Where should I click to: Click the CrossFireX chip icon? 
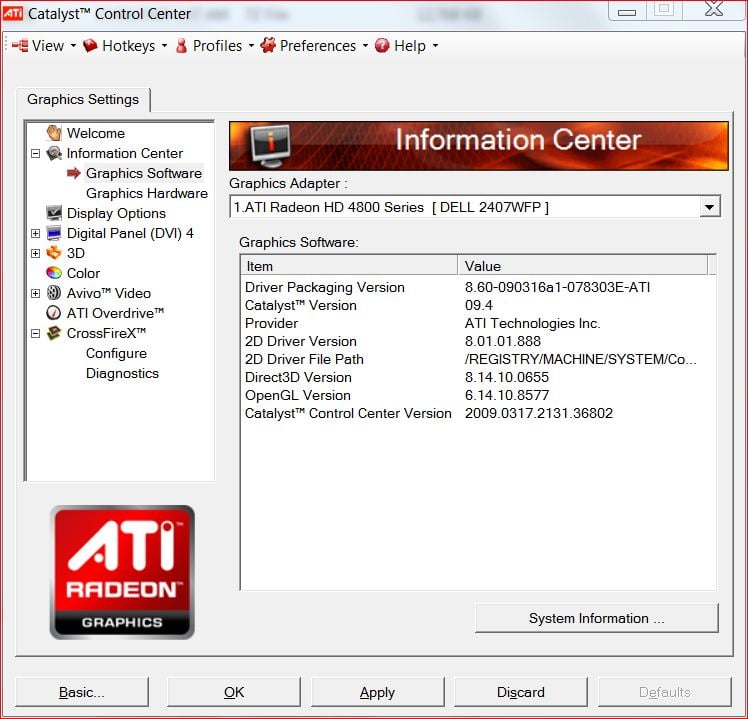click(54, 333)
